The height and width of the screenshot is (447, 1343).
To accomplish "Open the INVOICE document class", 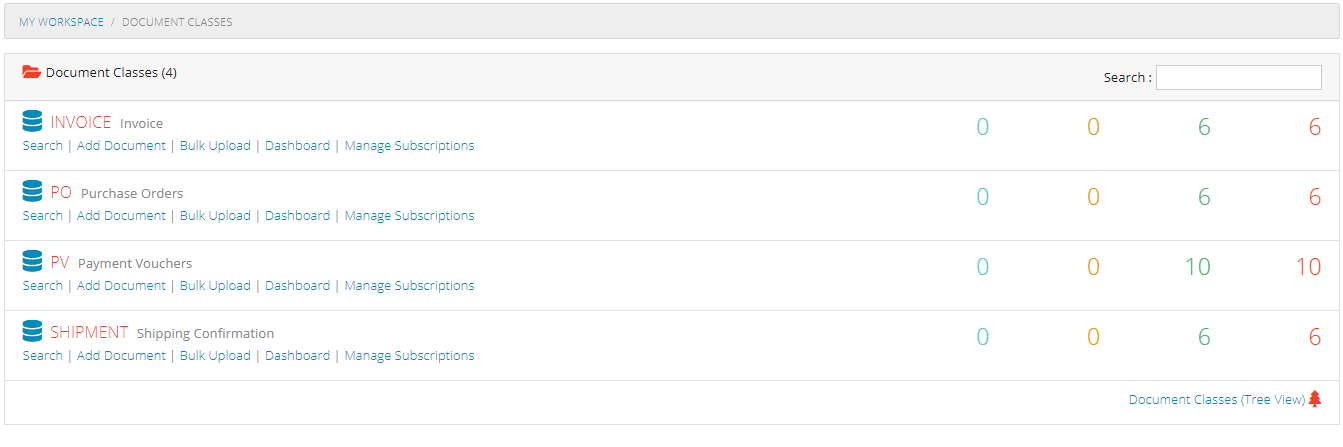I will pyautogui.click(x=81, y=122).
